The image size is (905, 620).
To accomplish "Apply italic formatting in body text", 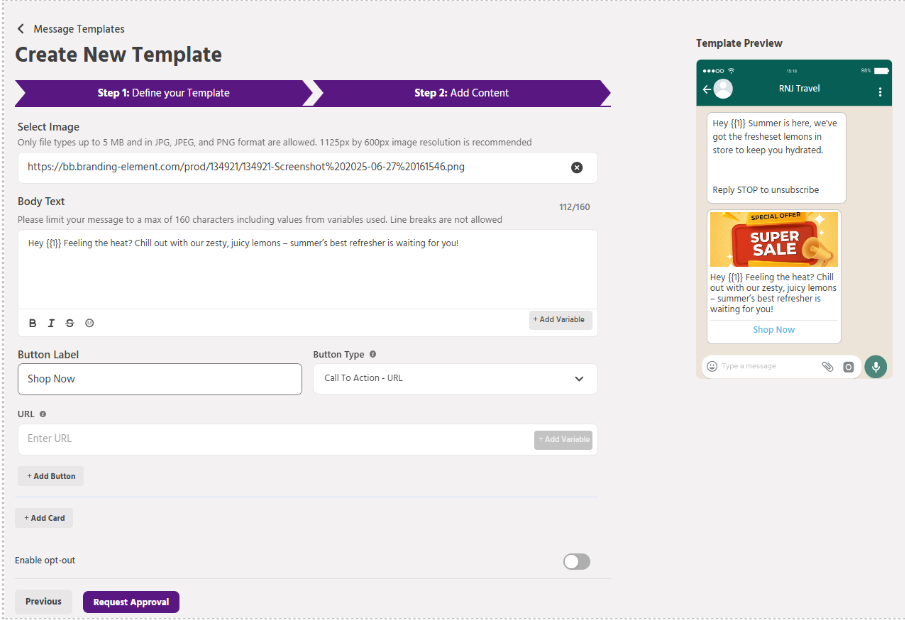I will [51, 323].
